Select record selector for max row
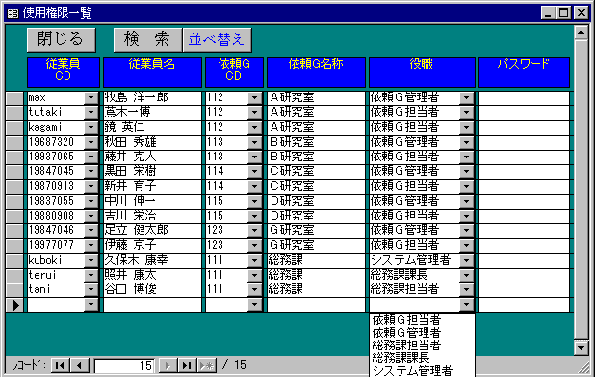Viewport: 595px width, 377px height. [14, 98]
